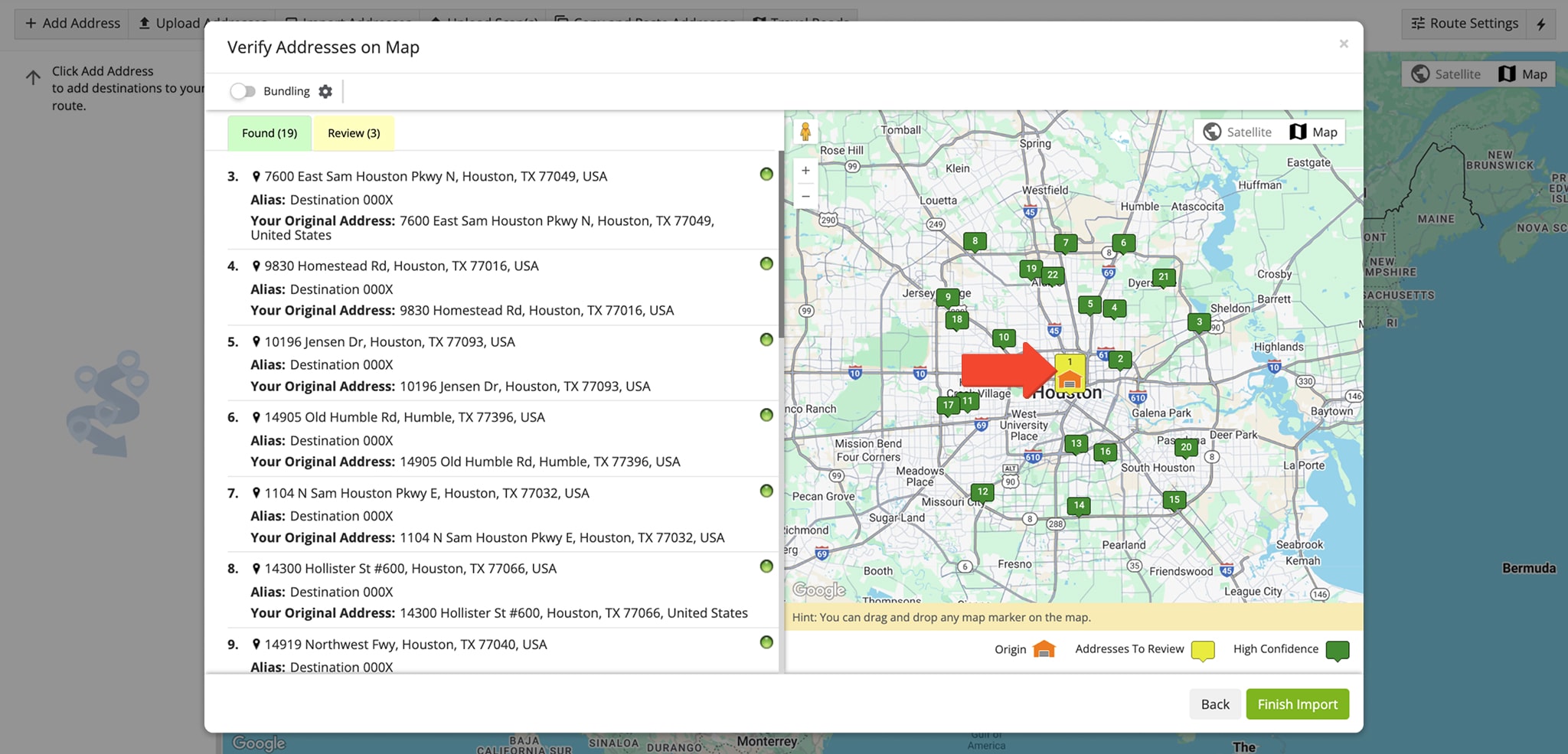Select green map marker 8
1568x754 pixels.
(975, 242)
